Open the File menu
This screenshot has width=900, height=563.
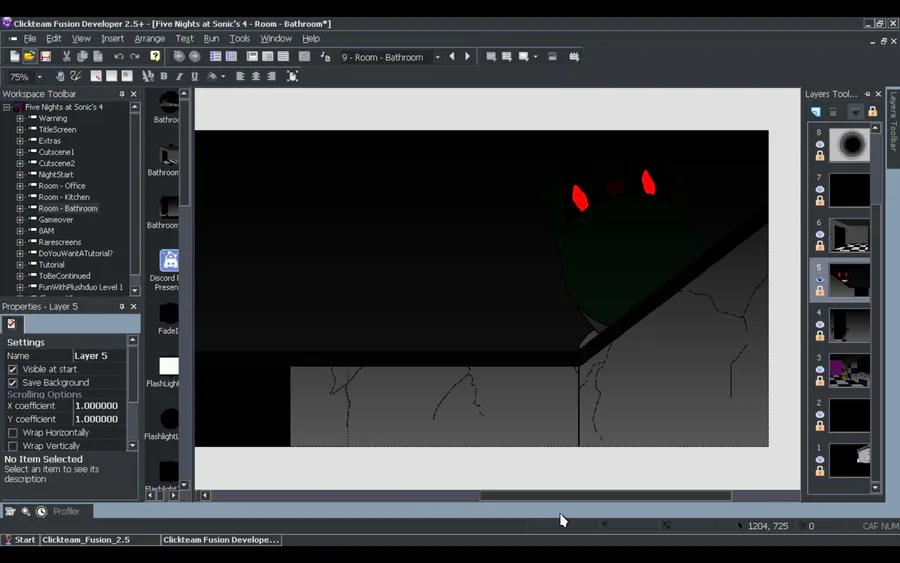(x=30, y=38)
